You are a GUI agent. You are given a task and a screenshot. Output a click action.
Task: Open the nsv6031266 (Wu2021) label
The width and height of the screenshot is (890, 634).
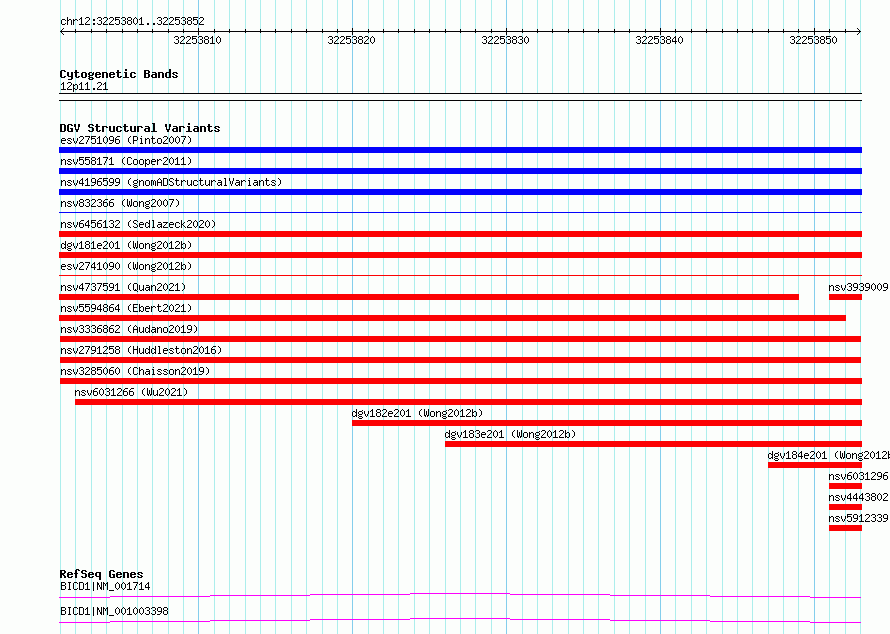[x=131, y=392]
